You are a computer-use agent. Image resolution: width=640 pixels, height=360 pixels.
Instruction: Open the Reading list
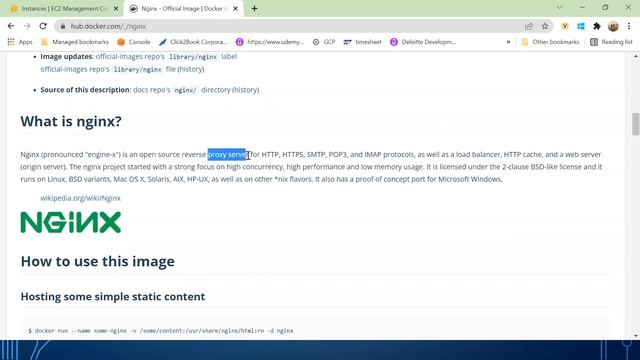pos(611,42)
